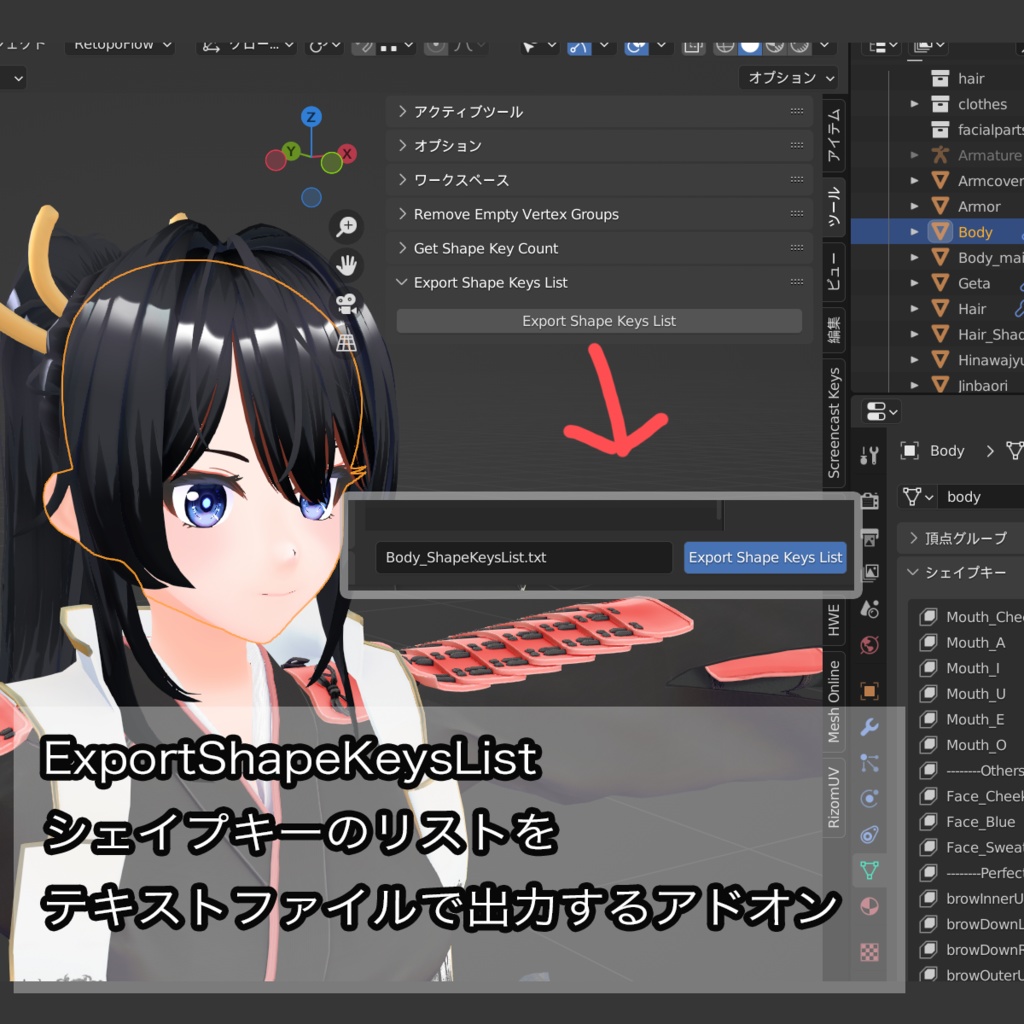1024x1024 pixels.
Task: Open the Texture properties checker tab
Action: click(869, 952)
